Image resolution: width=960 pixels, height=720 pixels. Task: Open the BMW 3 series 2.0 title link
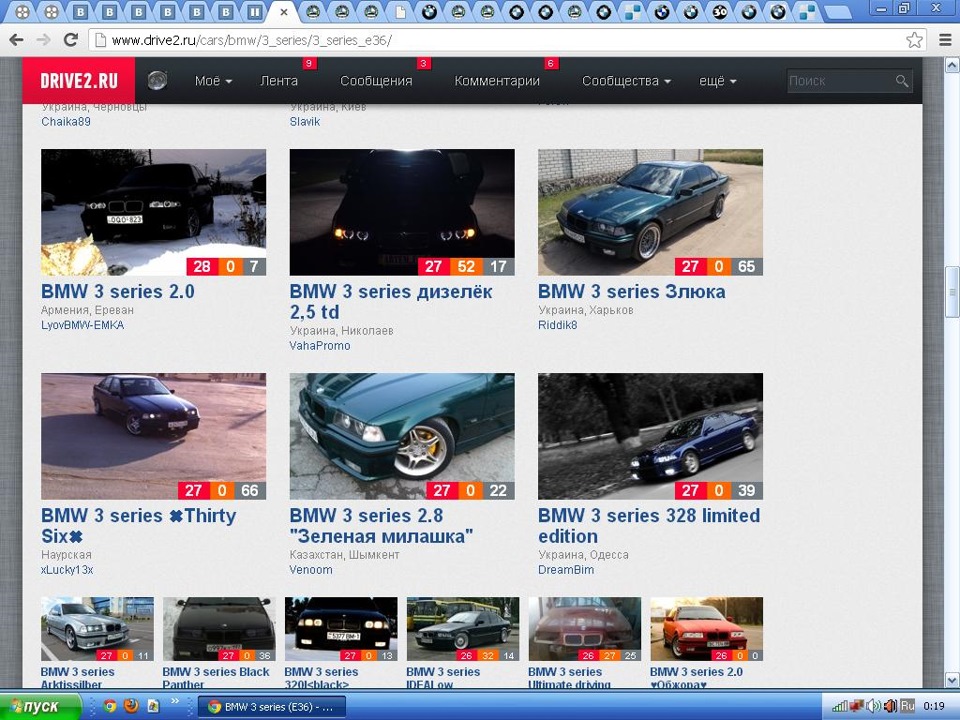coord(118,291)
